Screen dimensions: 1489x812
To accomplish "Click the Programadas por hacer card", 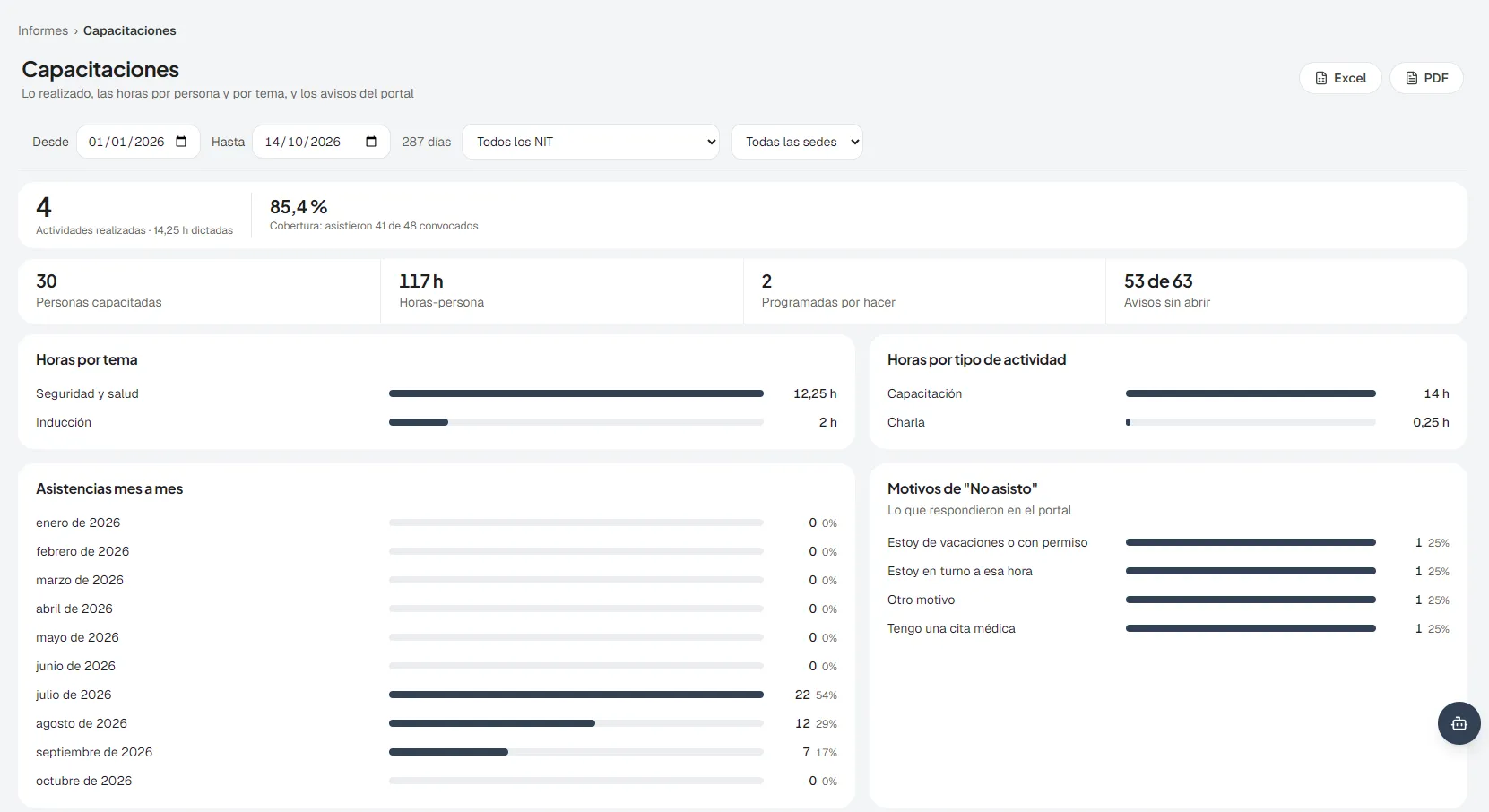I will point(924,291).
